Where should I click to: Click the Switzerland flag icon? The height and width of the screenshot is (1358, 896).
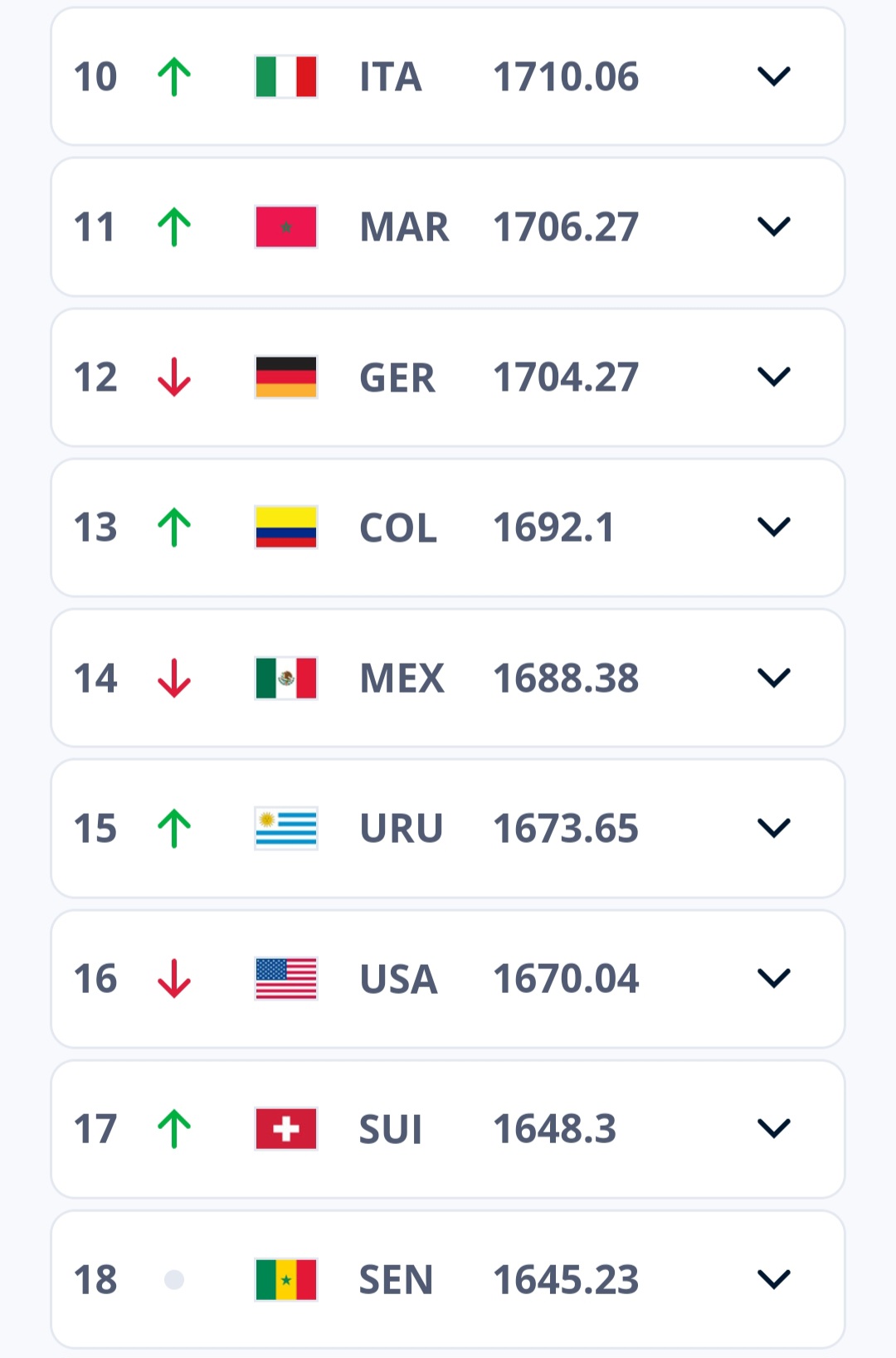(x=286, y=1129)
